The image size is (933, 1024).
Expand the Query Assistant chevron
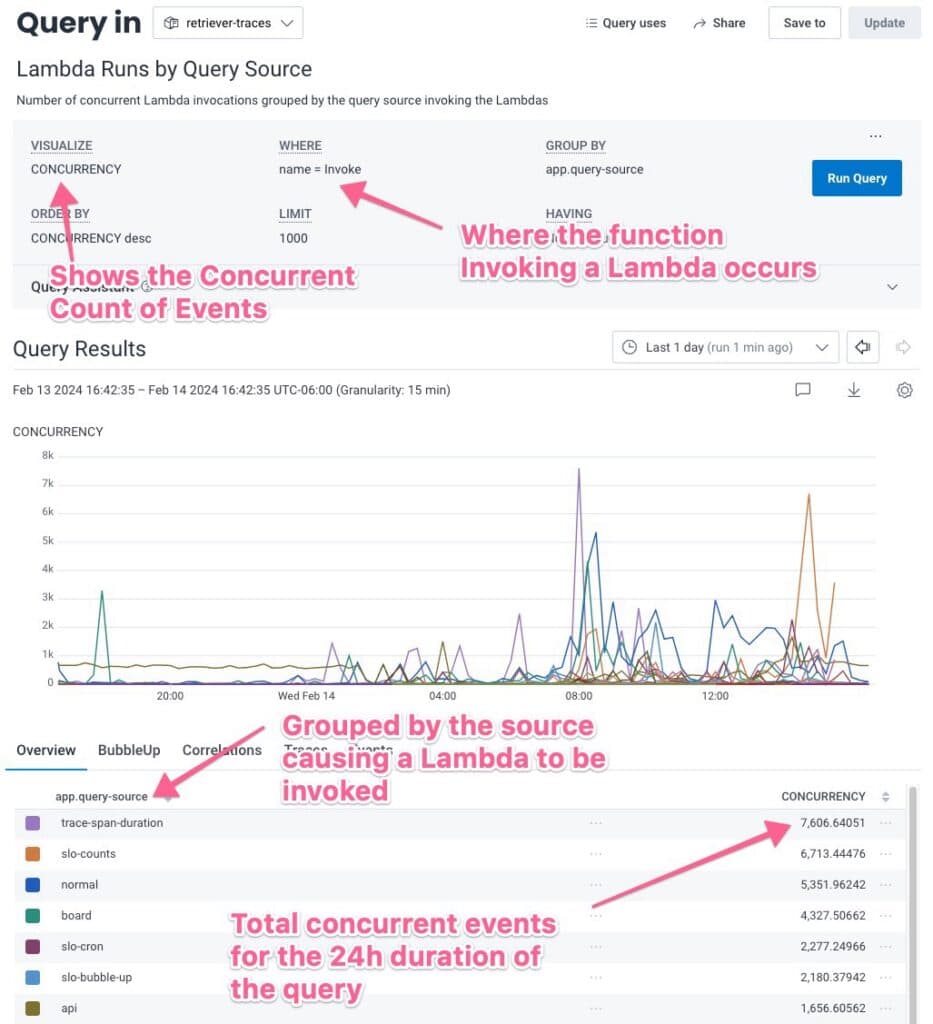pos(892,287)
